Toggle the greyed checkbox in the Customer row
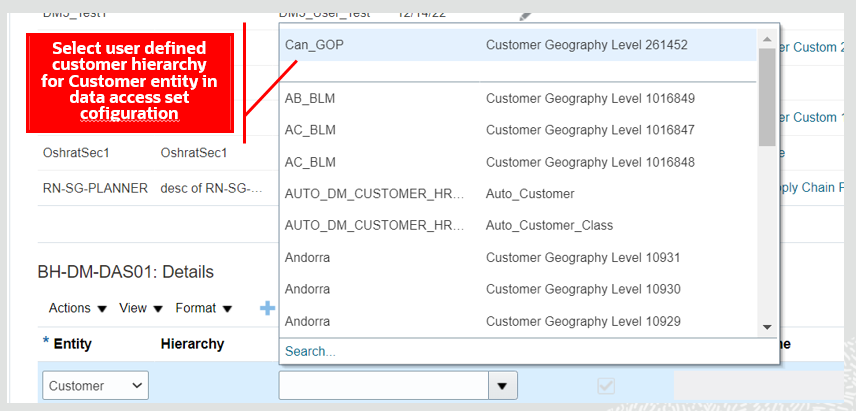Image resolution: width=856 pixels, height=411 pixels. coord(606,386)
